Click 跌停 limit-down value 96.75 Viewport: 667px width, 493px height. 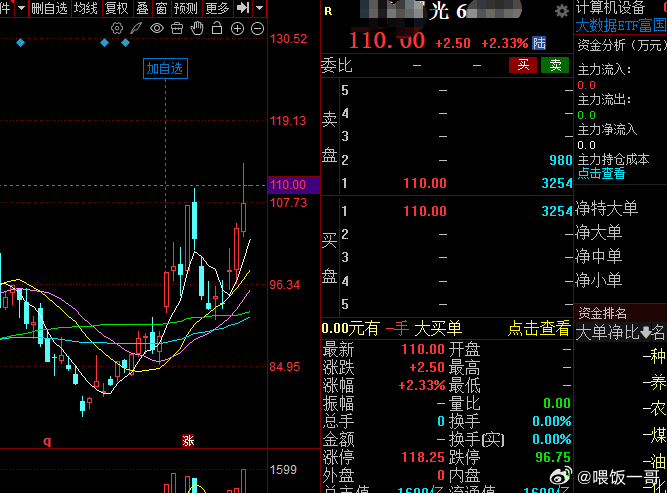553,457
